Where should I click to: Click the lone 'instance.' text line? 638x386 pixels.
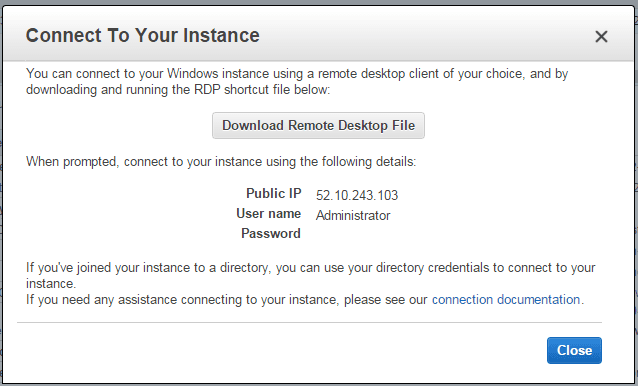(x=51, y=283)
